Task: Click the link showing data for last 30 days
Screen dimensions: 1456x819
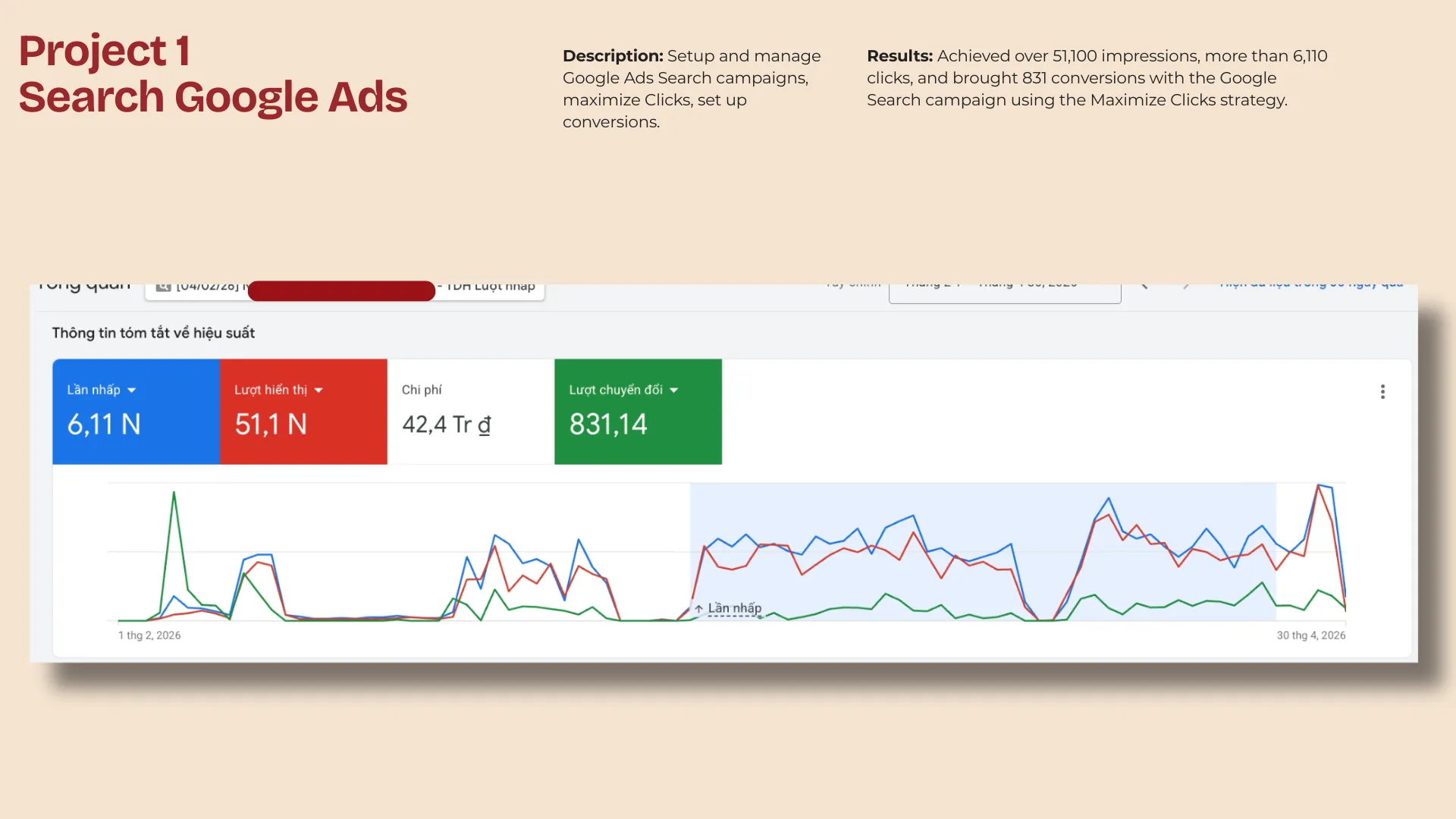Action: [1311, 287]
